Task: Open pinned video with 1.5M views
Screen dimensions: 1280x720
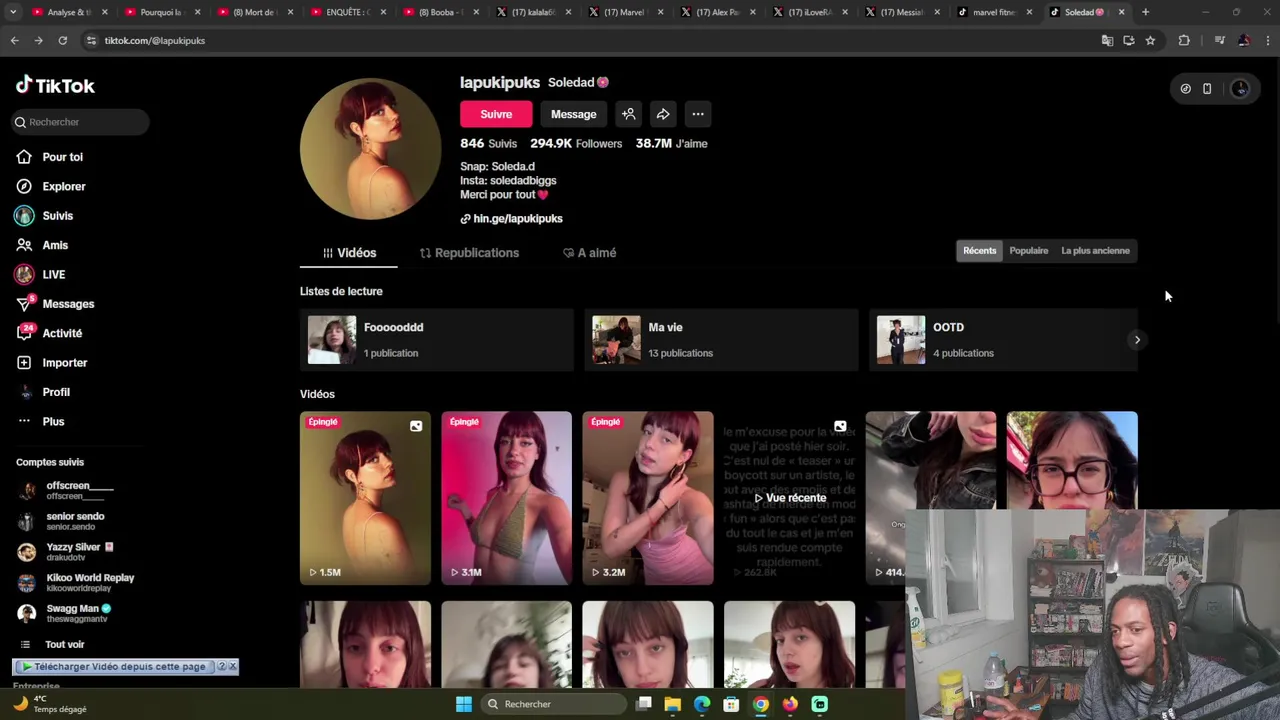Action: point(365,498)
